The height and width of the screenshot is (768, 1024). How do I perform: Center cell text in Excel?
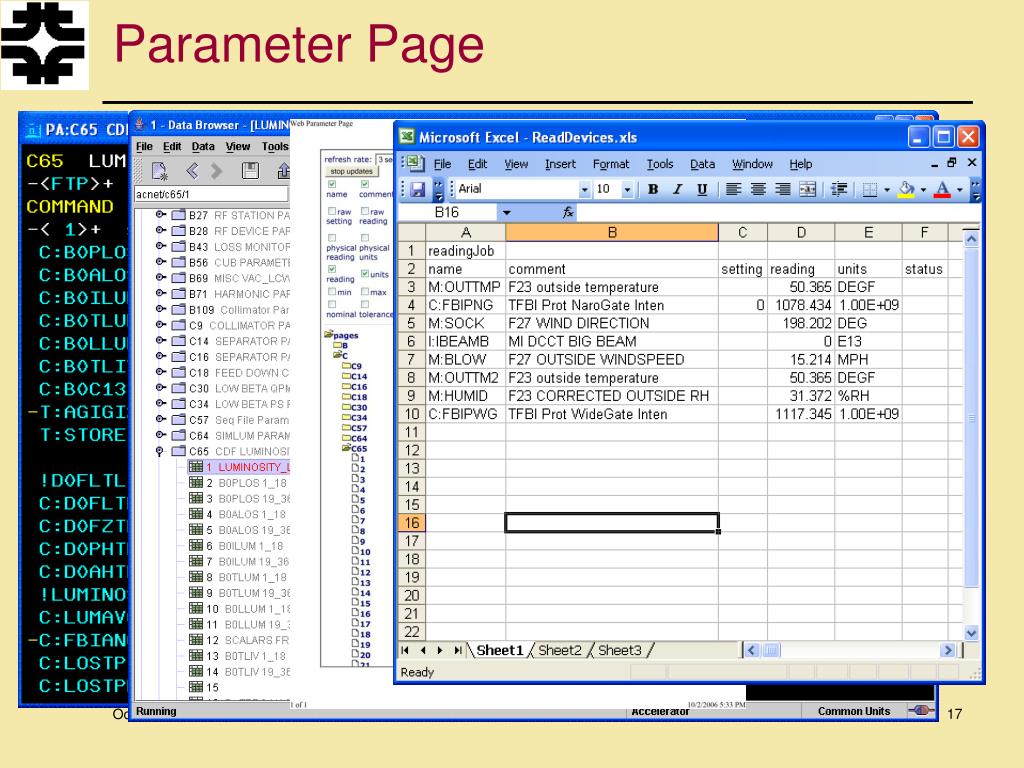coord(758,189)
